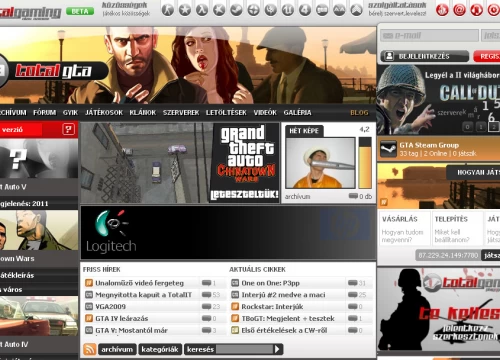Click the orange rating bar showing 4,2
500x360 pixels.
pyautogui.click(x=365, y=163)
